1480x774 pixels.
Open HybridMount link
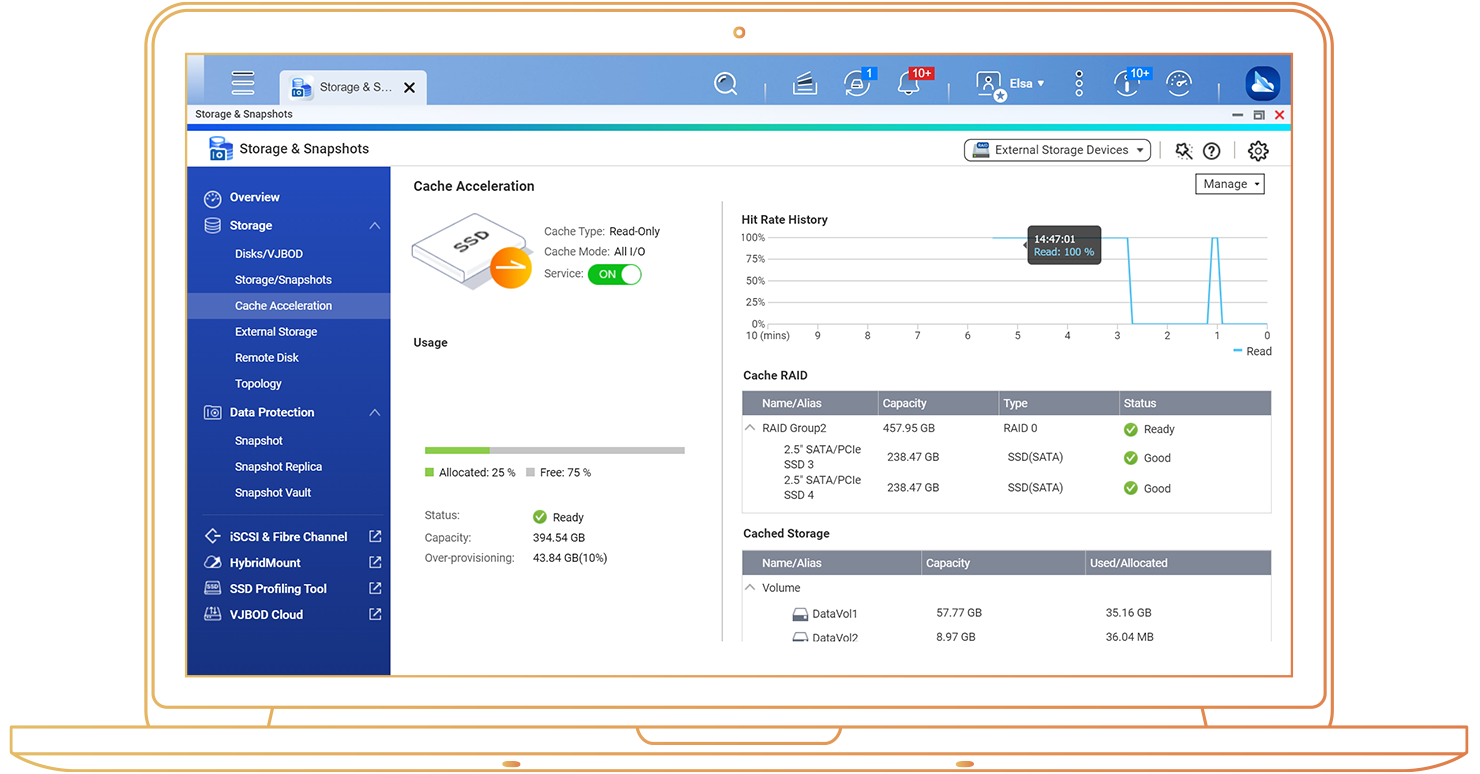coord(265,563)
